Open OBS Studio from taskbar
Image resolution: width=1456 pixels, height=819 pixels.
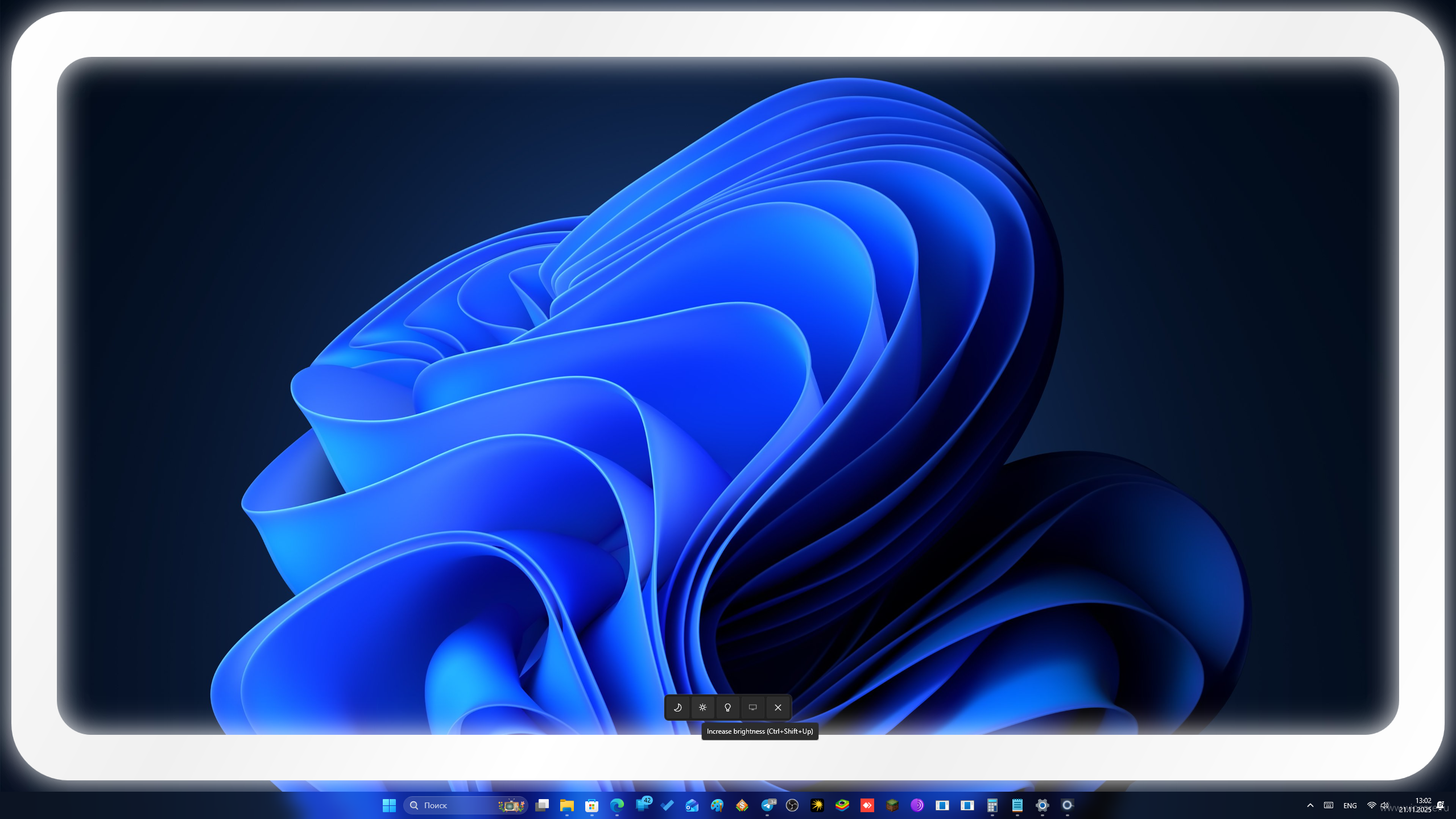pos(792,805)
